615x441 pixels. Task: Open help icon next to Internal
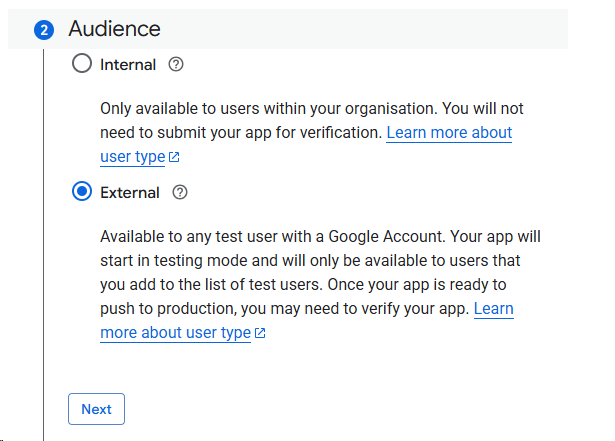click(176, 65)
